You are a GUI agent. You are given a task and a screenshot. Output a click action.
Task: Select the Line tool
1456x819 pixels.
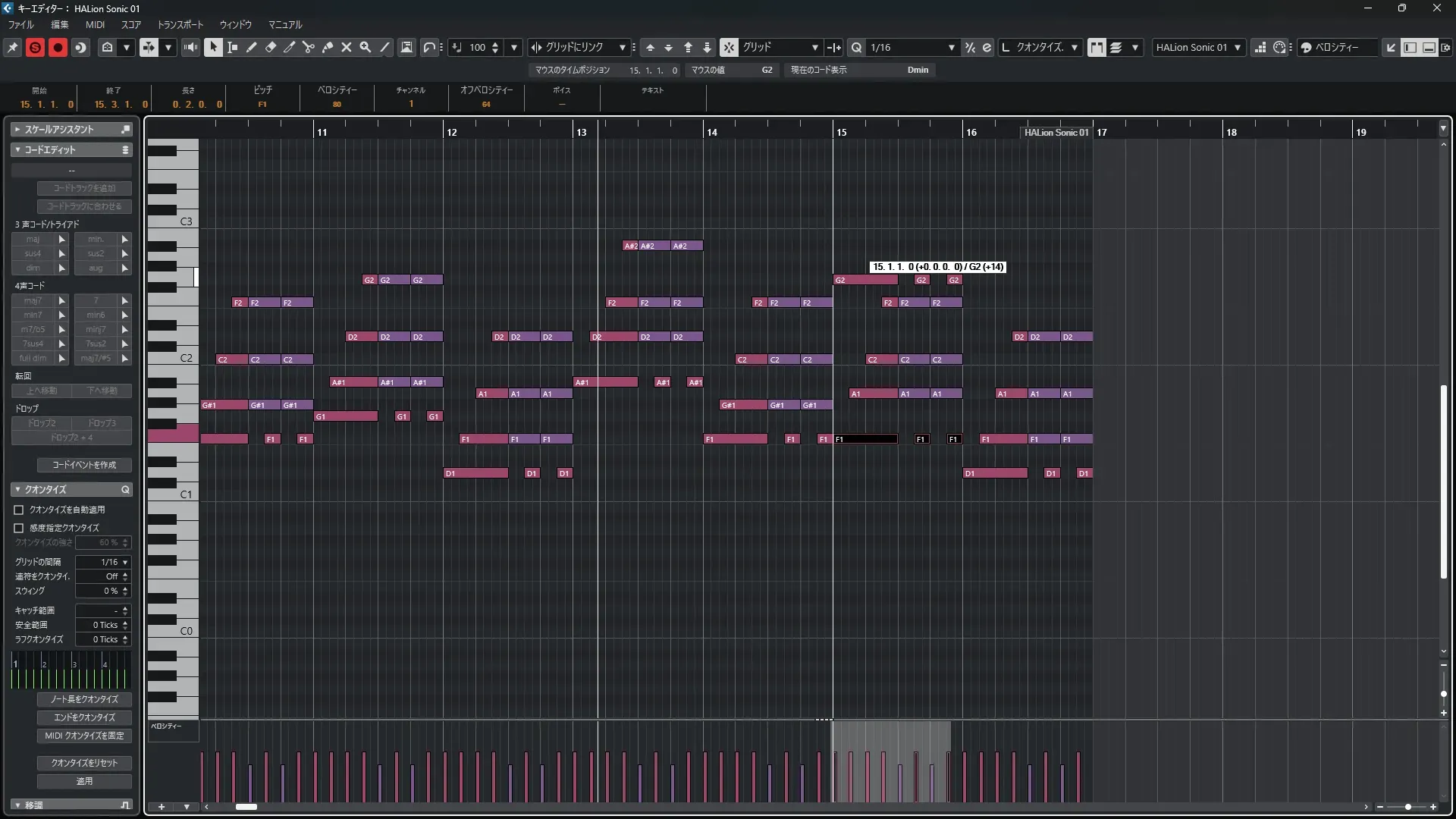click(385, 47)
